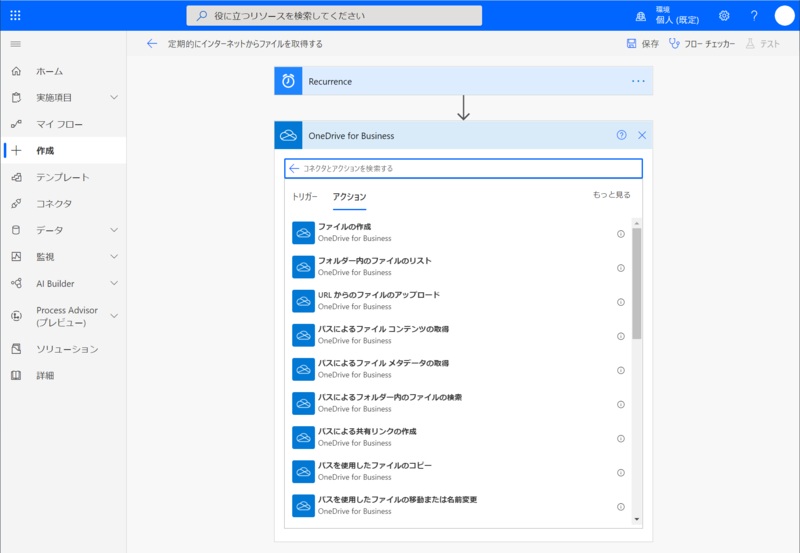Select ファイルの作成 action
800x553 pixels.
click(x=458, y=233)
